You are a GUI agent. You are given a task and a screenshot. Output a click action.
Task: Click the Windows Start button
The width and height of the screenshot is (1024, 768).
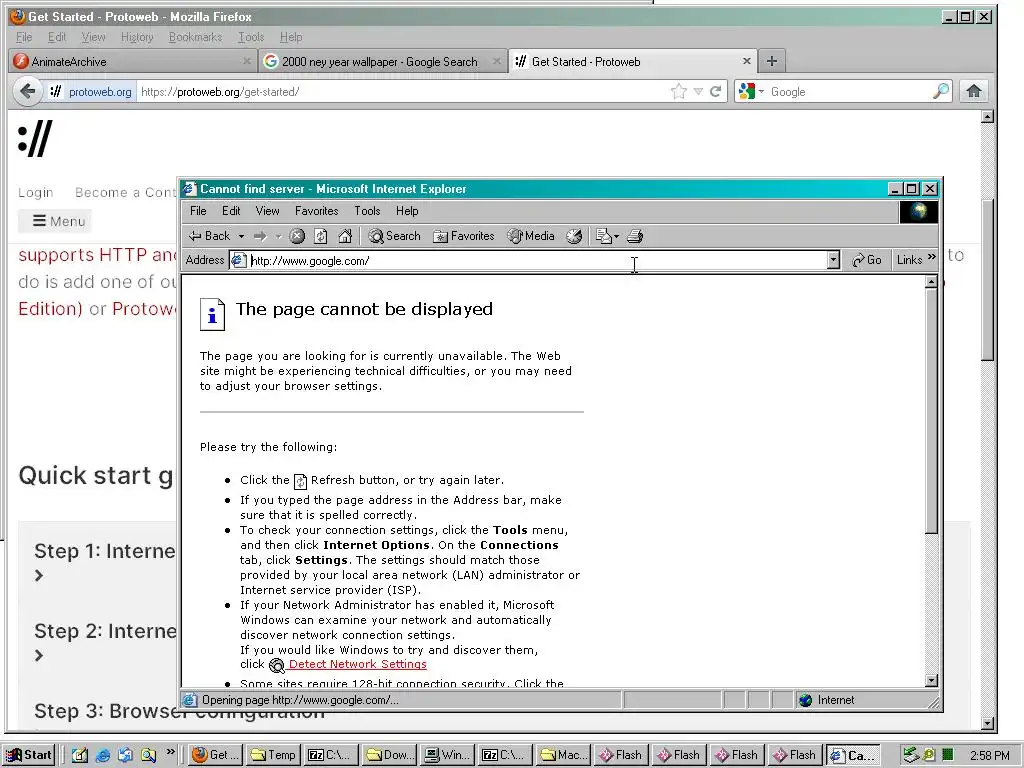coord(29,755)
